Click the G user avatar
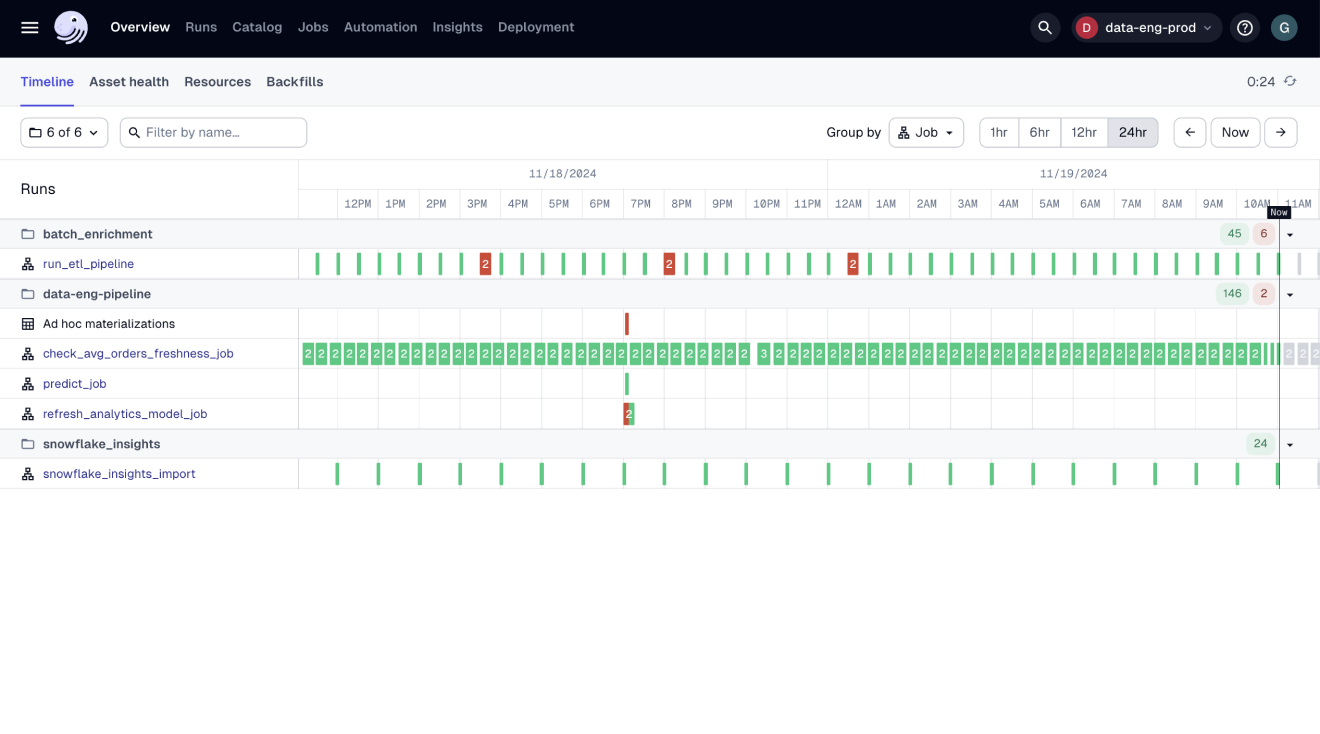 (1284, 27)
